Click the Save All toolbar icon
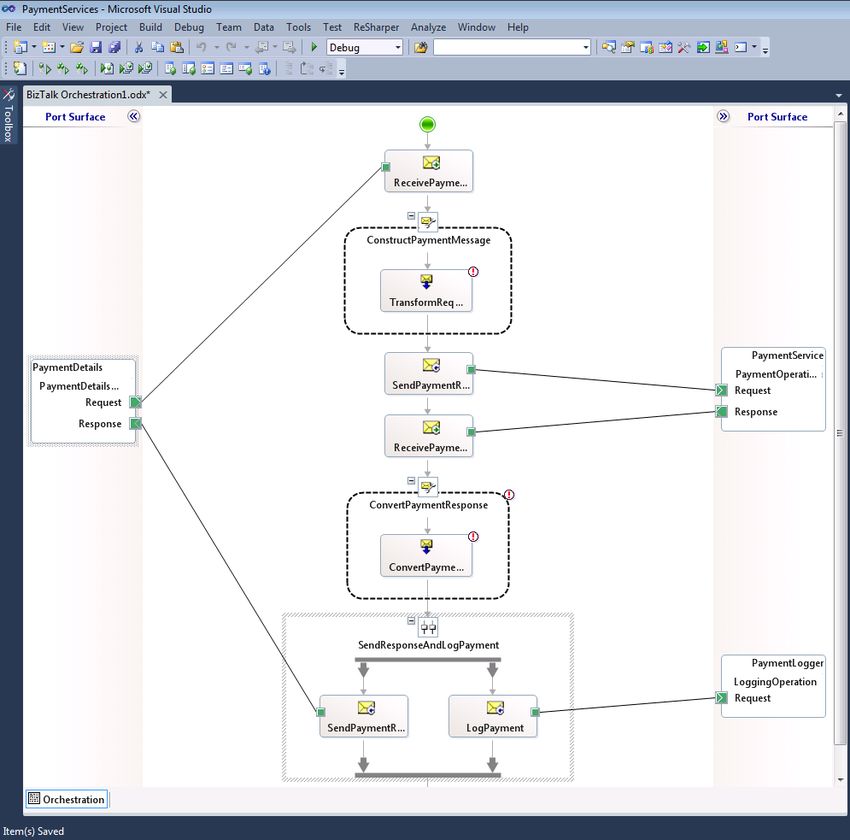 coord(114,47)
